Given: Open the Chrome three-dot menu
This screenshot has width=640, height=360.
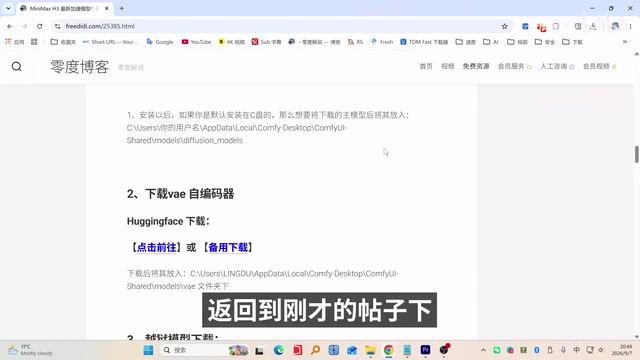Looking at the screenshot, I should click(x=630, y=26).
